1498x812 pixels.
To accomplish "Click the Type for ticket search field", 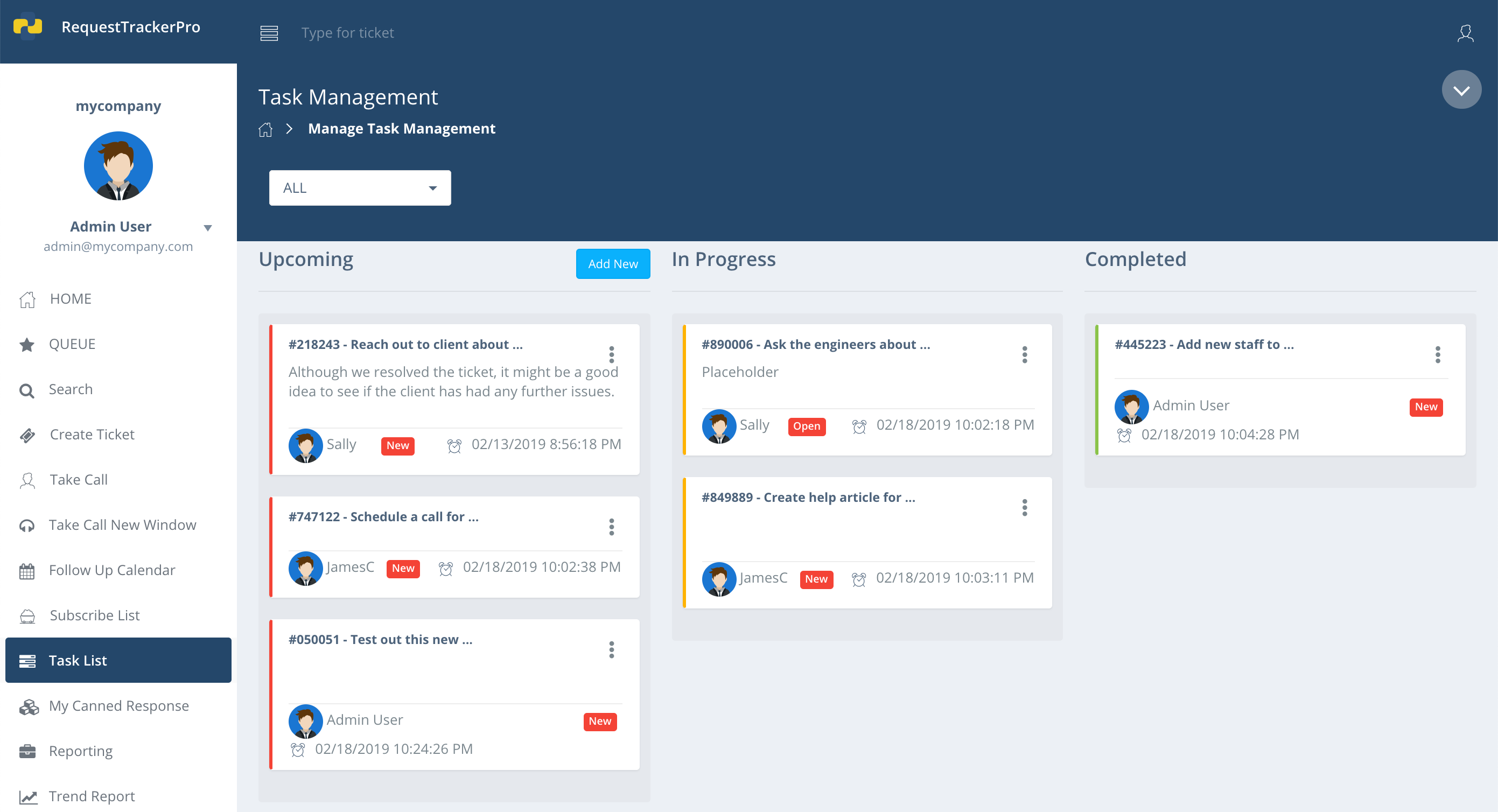I will coord(347,33).
